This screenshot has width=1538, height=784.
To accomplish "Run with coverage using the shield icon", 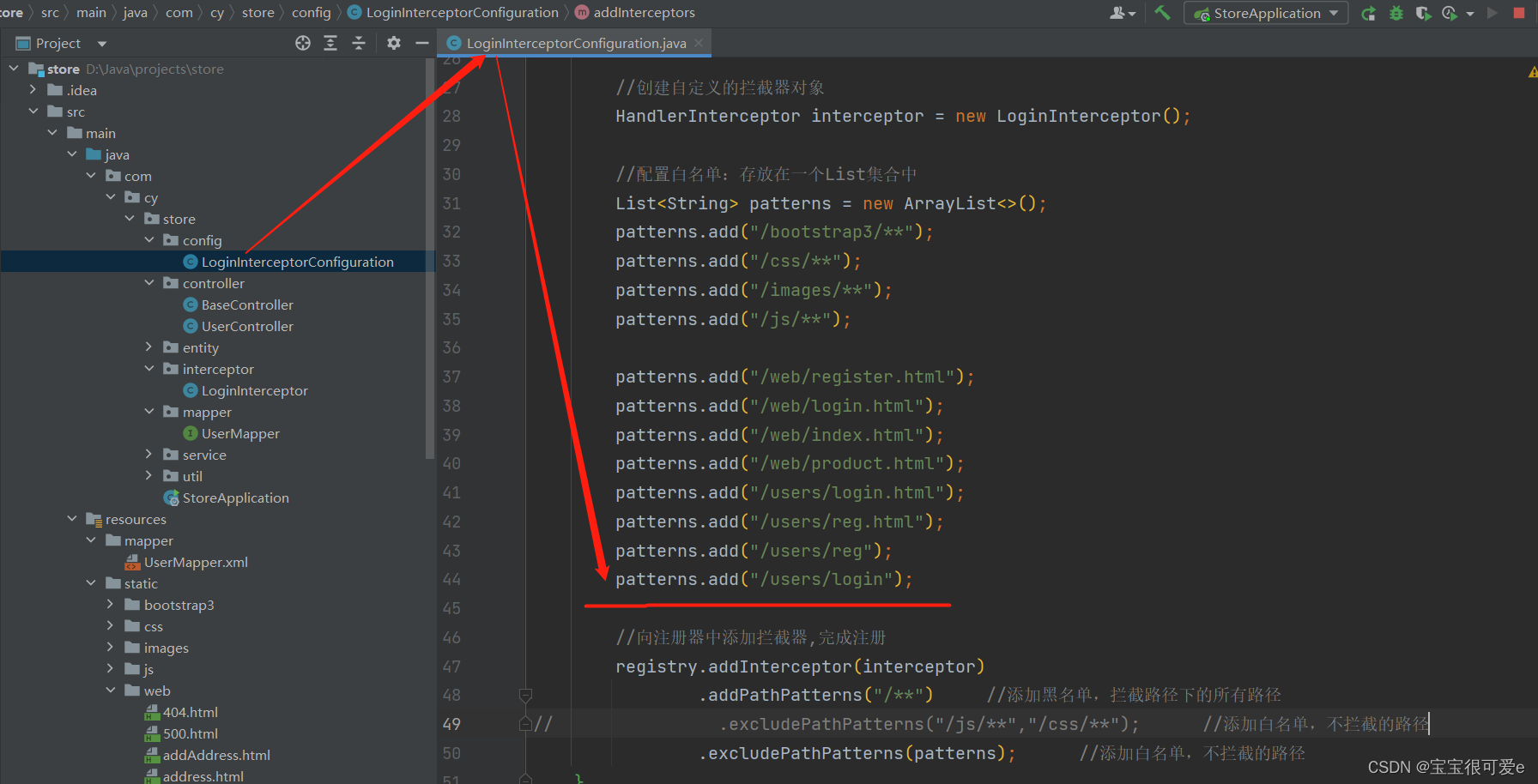I will 1423,13.
